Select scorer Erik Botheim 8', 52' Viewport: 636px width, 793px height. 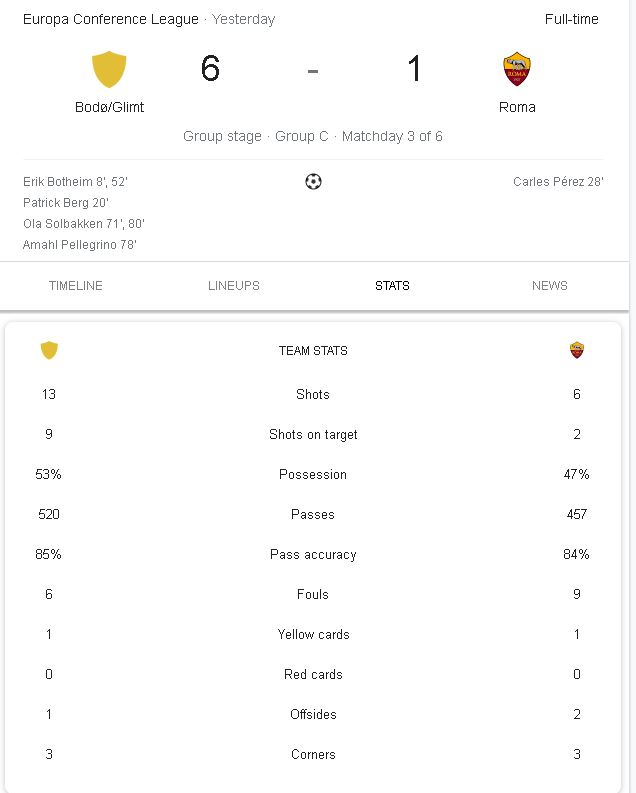[75, 182]
